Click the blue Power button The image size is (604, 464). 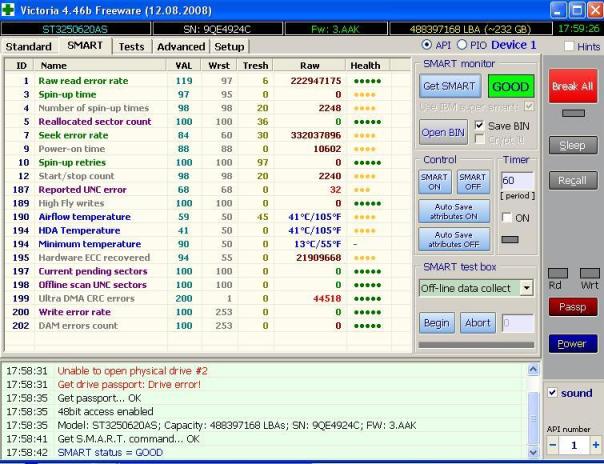point(572,344)
